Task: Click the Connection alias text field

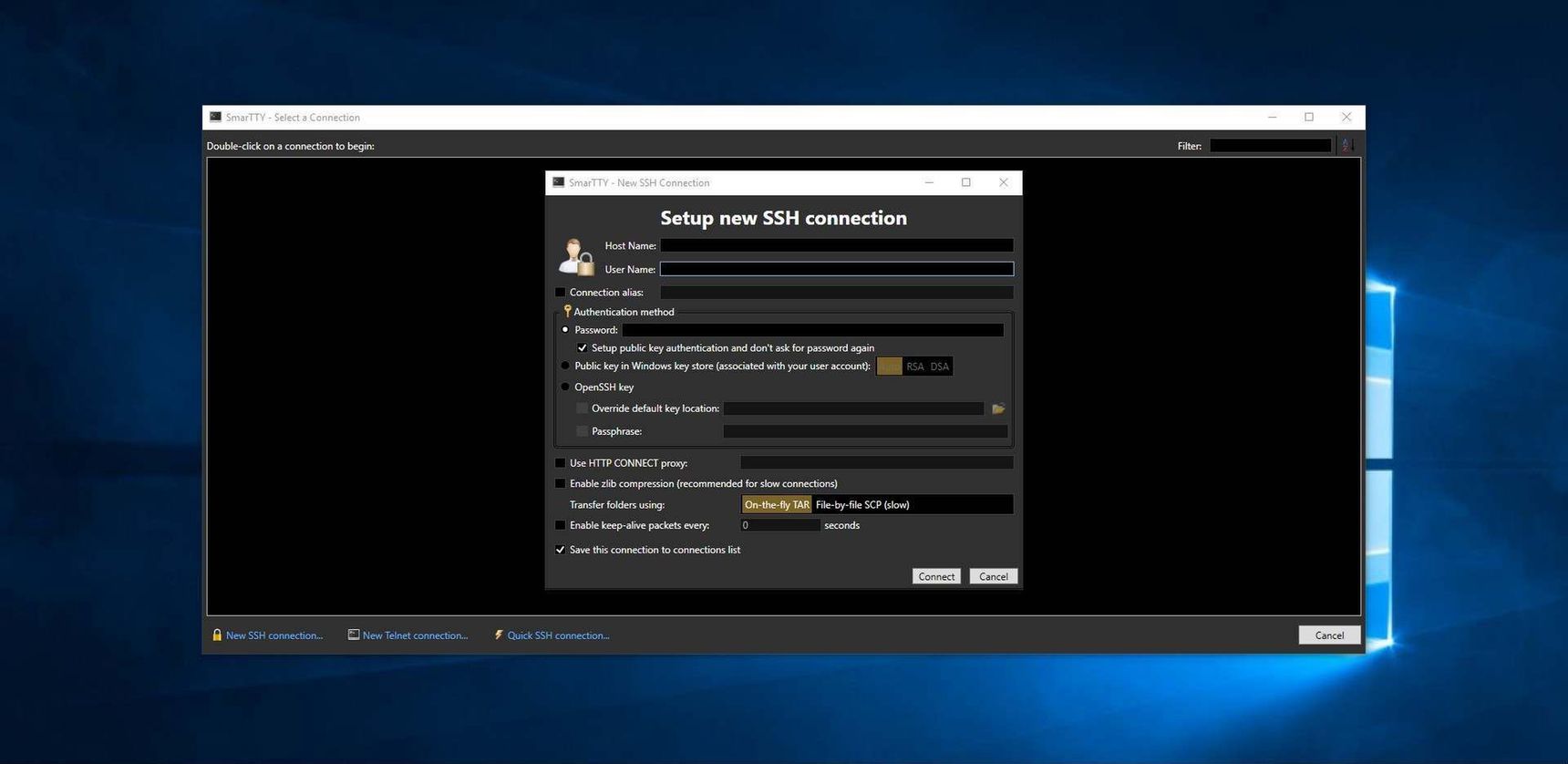Action: point(837,293)
